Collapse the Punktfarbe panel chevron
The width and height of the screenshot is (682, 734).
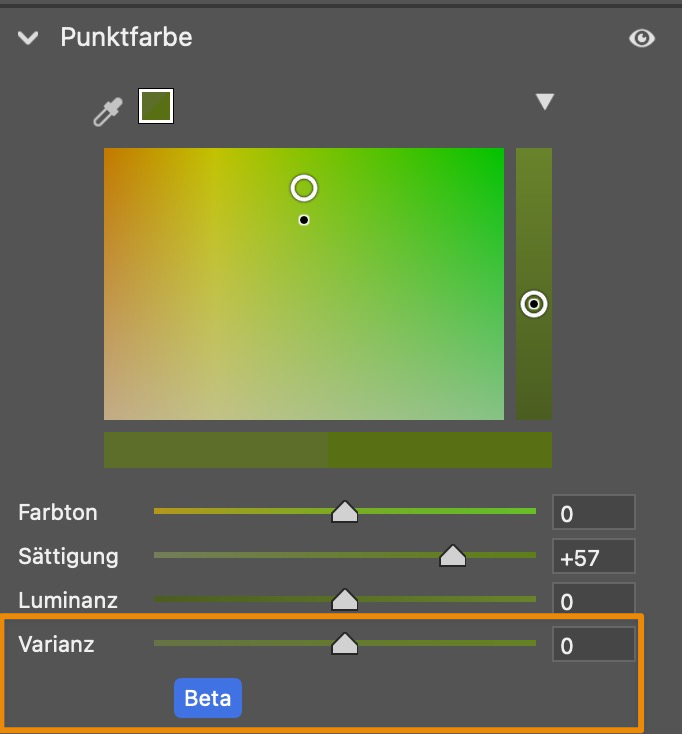pyautogui.click(x=28, y=38)
